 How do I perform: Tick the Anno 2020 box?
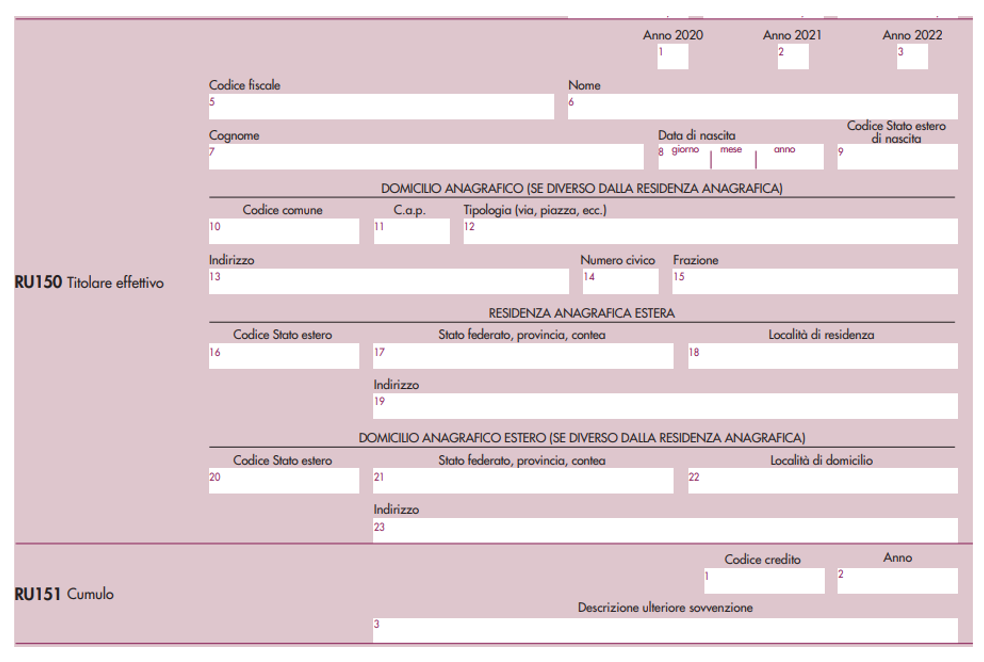[x=673, y=57]
